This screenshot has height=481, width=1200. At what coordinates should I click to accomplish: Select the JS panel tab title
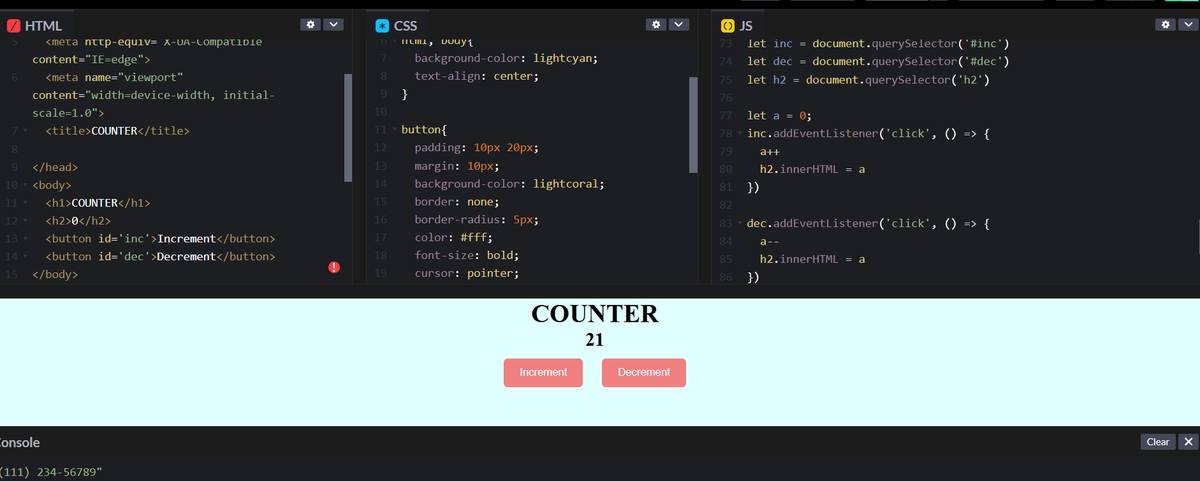745,25
